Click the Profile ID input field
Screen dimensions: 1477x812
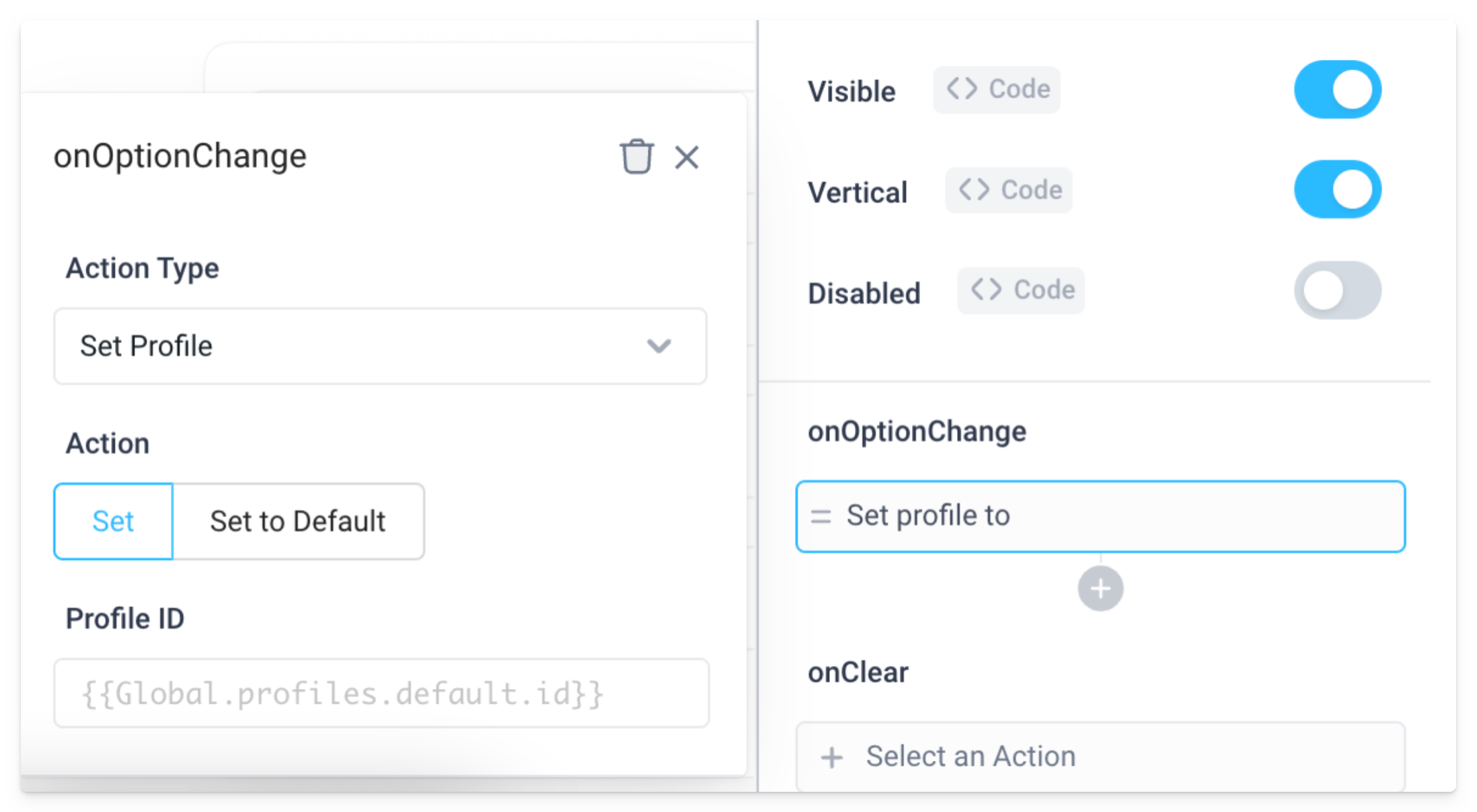[x=380, y=694]
